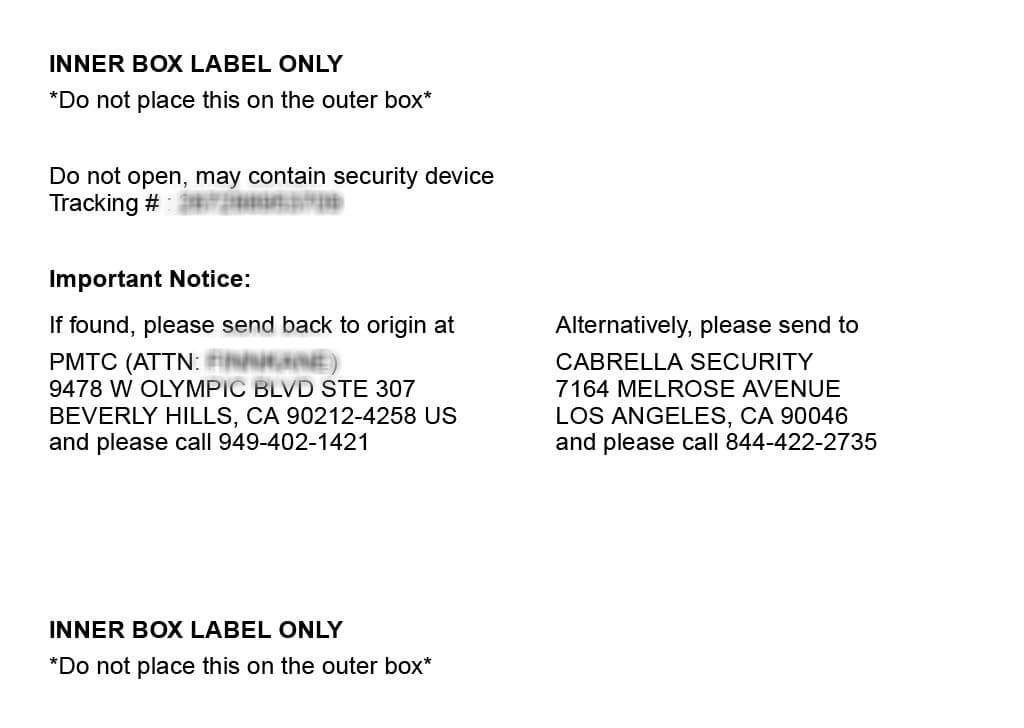Click the 'Tracking #' label
Image resolution: width=1024 pixels, height=728 pixels.
(x=104, y=203)
